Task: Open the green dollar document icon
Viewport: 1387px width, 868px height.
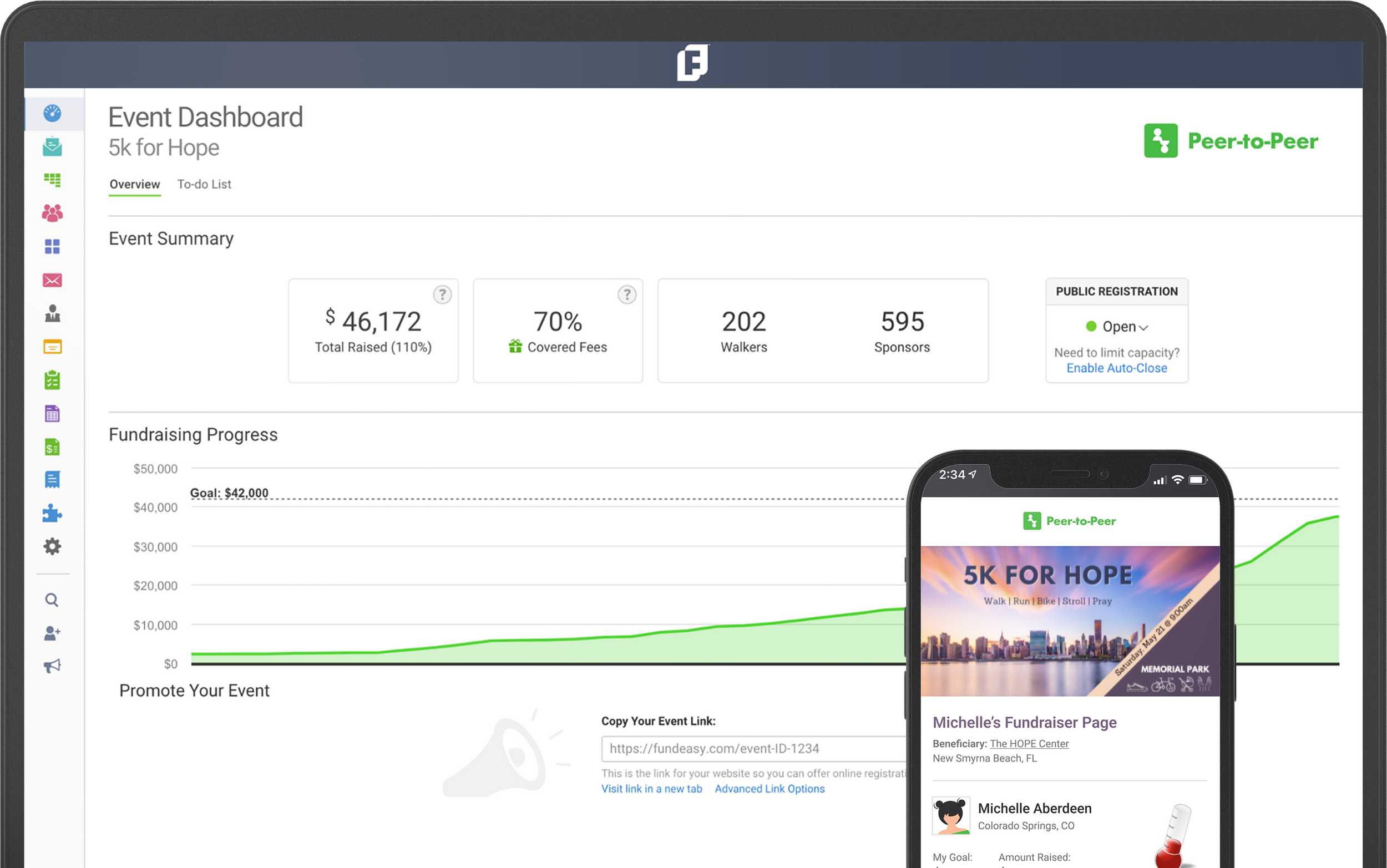Action: [x=52, y=447]
